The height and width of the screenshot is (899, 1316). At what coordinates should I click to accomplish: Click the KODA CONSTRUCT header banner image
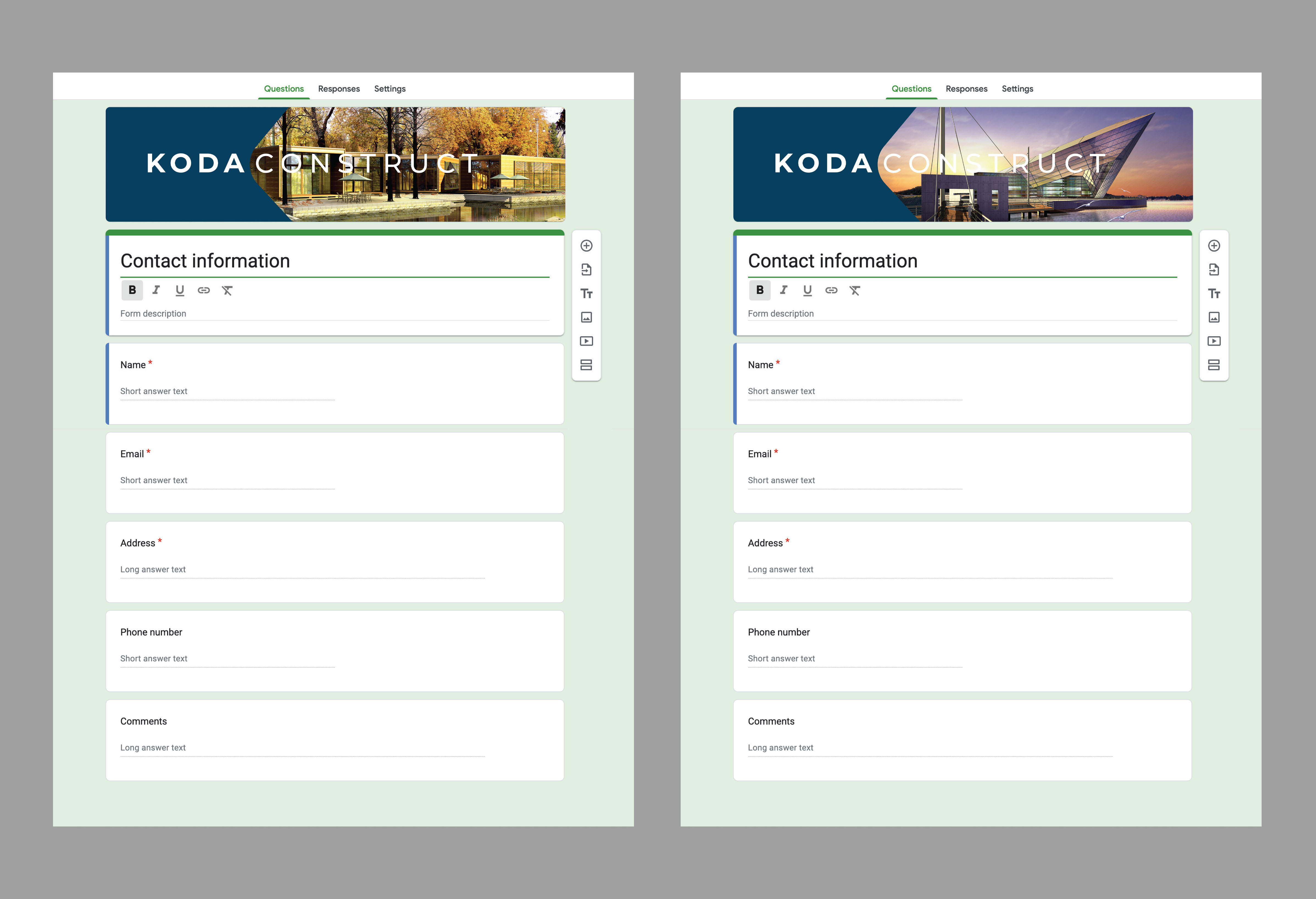click(334, 164)
